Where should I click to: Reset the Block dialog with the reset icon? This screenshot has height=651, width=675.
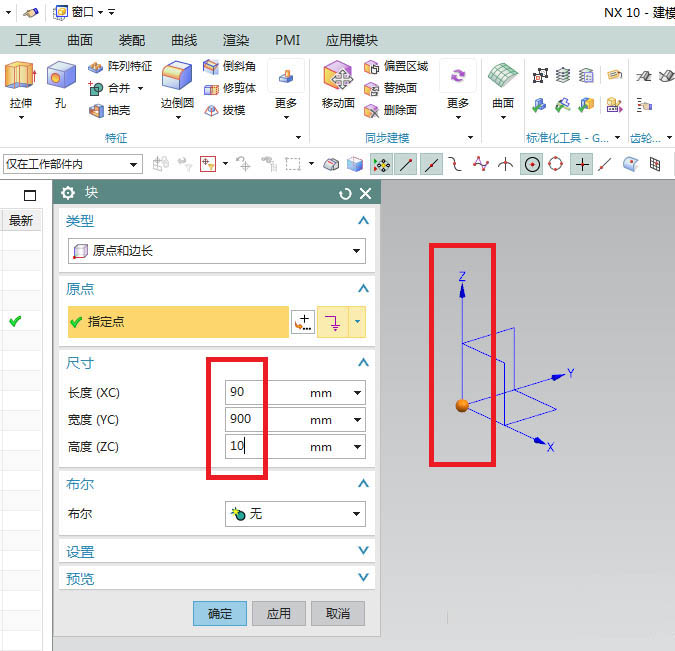tap(345, 194)
